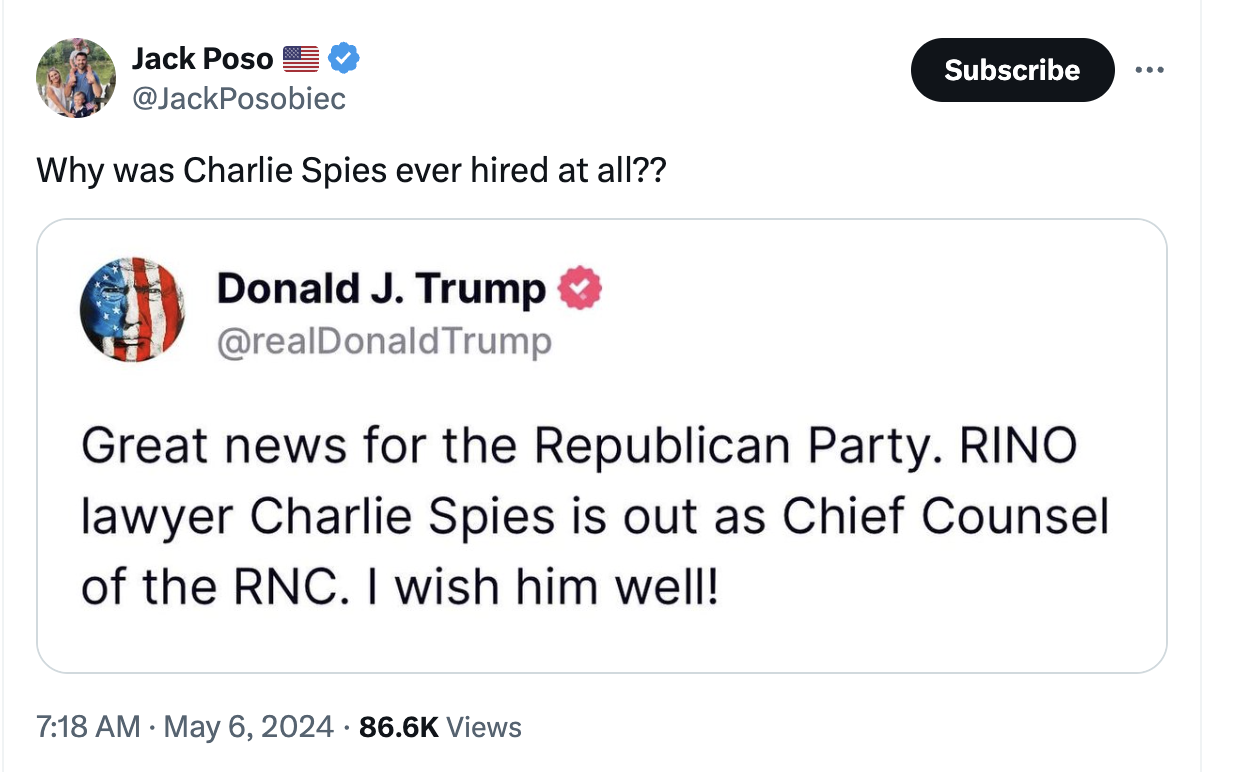This screenshot has height=772, width=1236.
Task: Click the 'Why was Charlie Spies ever hired' text
Action: [x=350, y=170]
